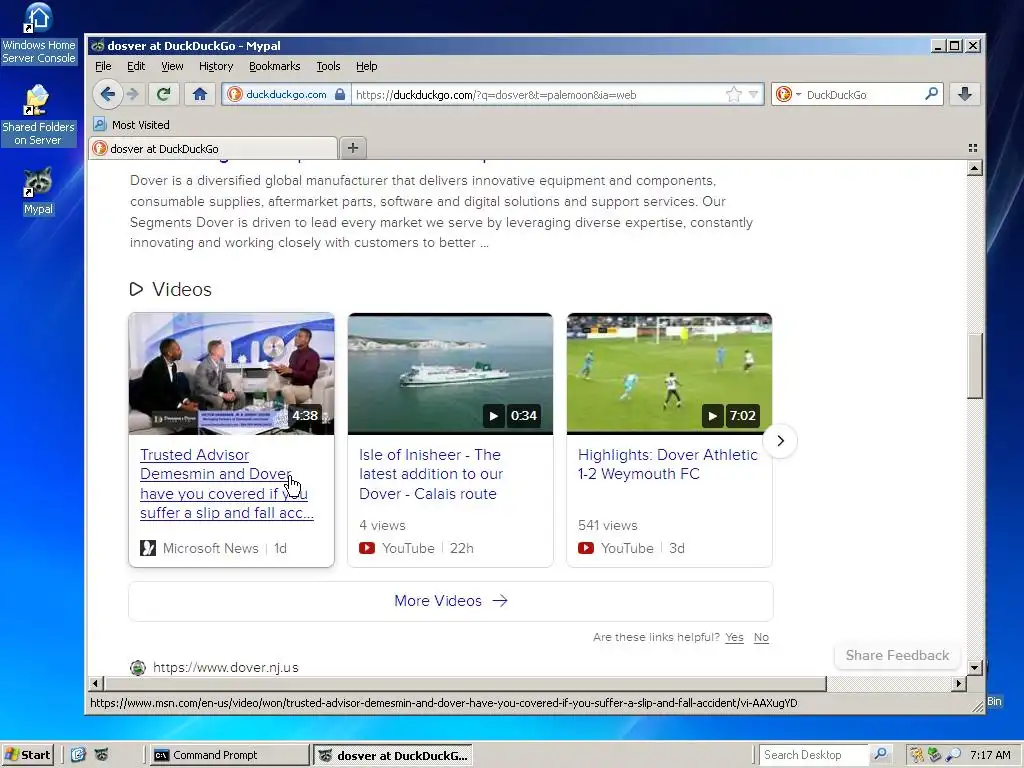Viewport: 1024px width, 768px height.
Task: Select the 'dosver at DuckDuckGo' tab
Action: pos(214,148)
